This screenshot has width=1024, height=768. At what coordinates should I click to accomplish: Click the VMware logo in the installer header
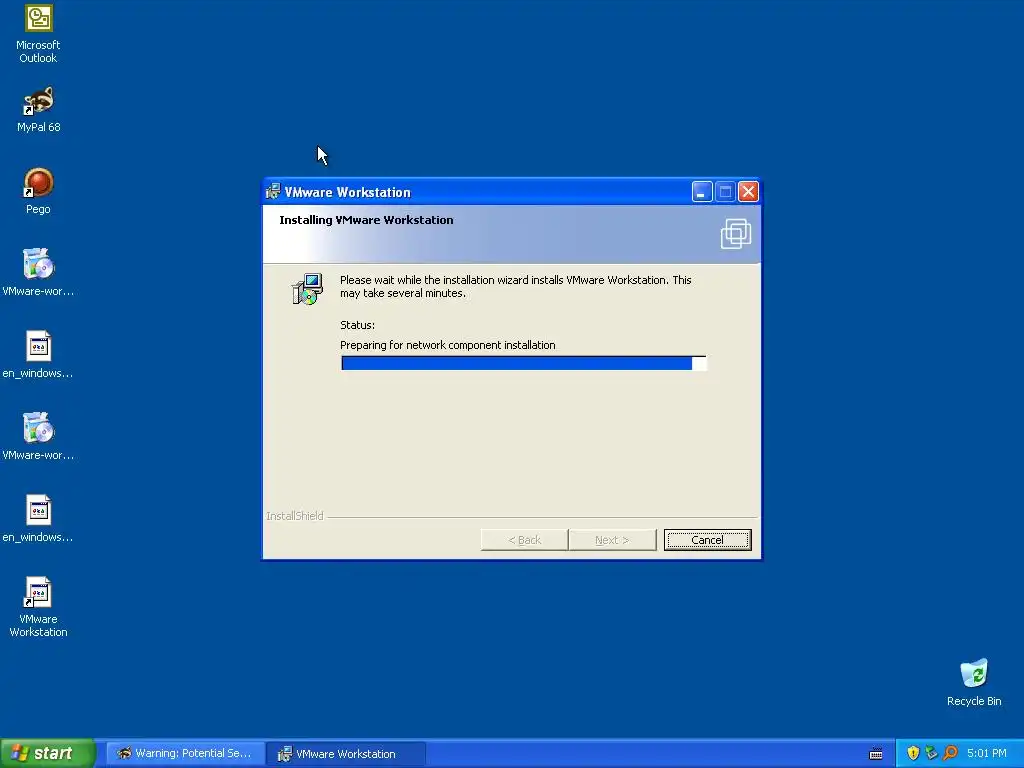[736, 234]
